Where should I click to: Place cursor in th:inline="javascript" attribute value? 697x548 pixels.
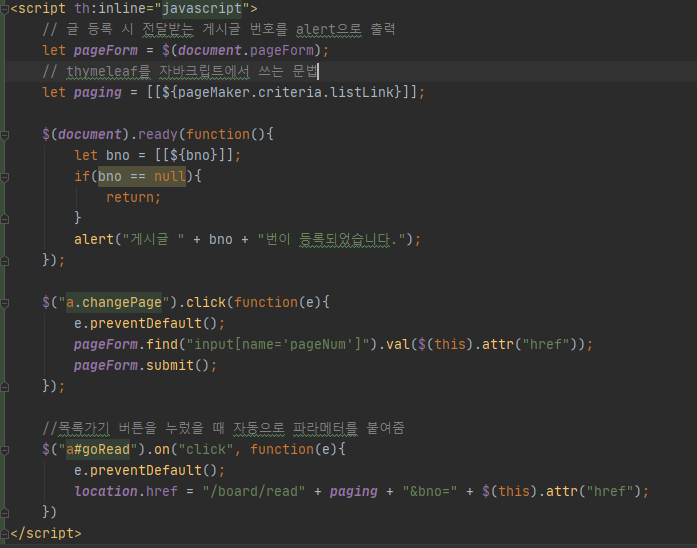click(202, 8)
